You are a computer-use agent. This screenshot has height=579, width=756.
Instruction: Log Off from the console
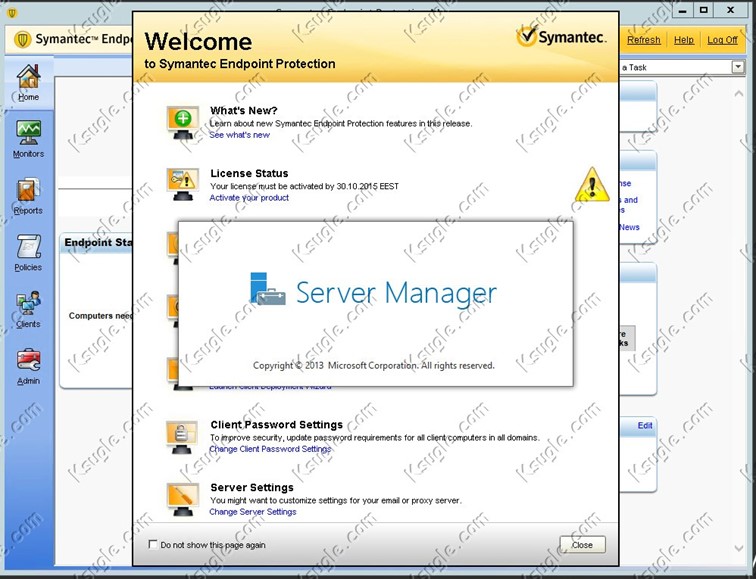point(722,40)
